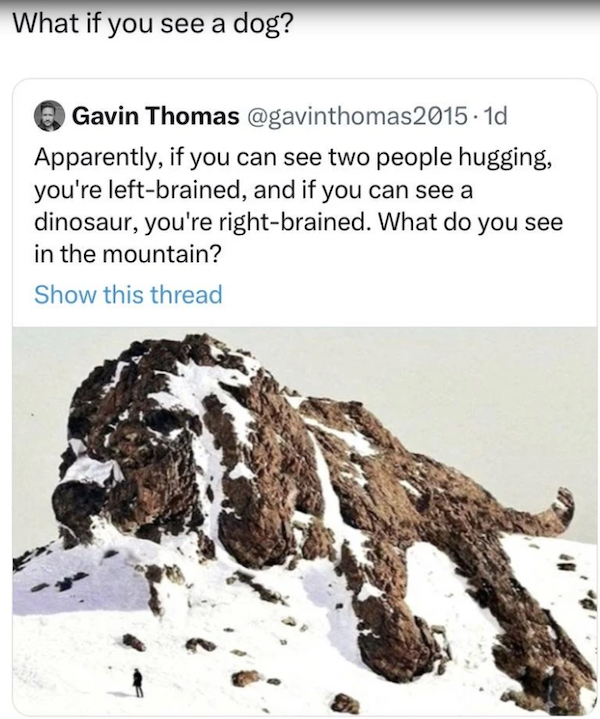Open the @gavinthomas2015 handle
600x719 pixels.
coord(358,116)
